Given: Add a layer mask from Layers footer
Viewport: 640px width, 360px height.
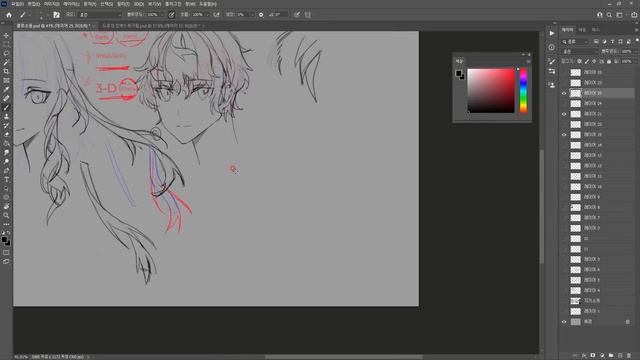Looking at the screenshot, I should [x=593, y=356].
